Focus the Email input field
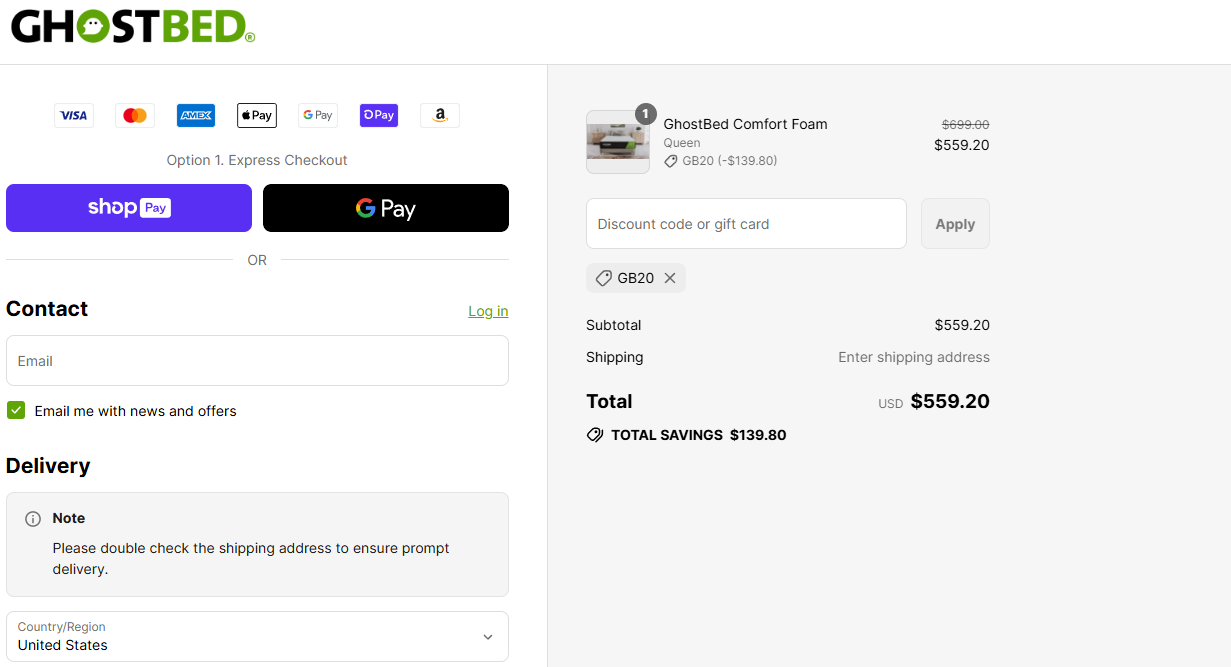Screen dimensions: 1231x667 (257, 361)
